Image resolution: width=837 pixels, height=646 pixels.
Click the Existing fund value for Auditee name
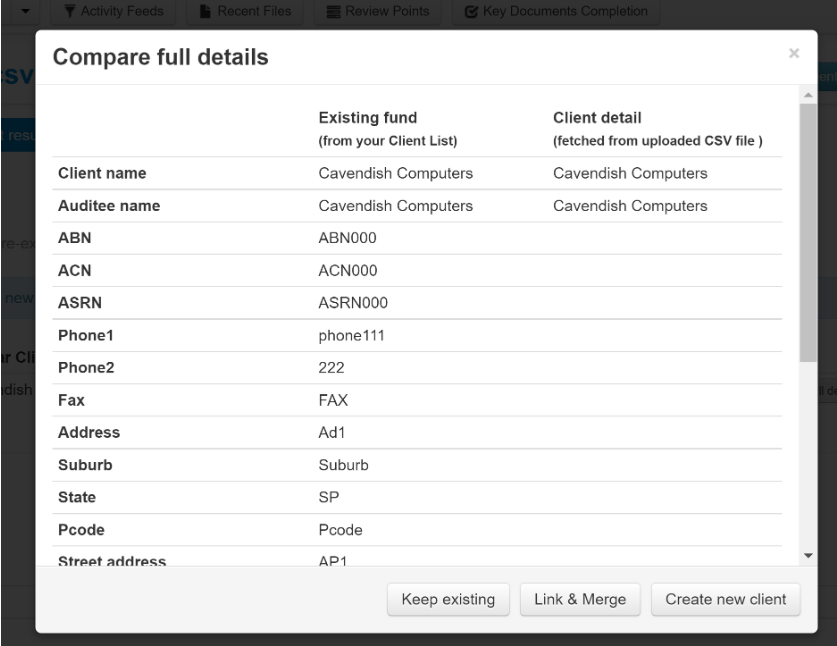click(395, 206)
